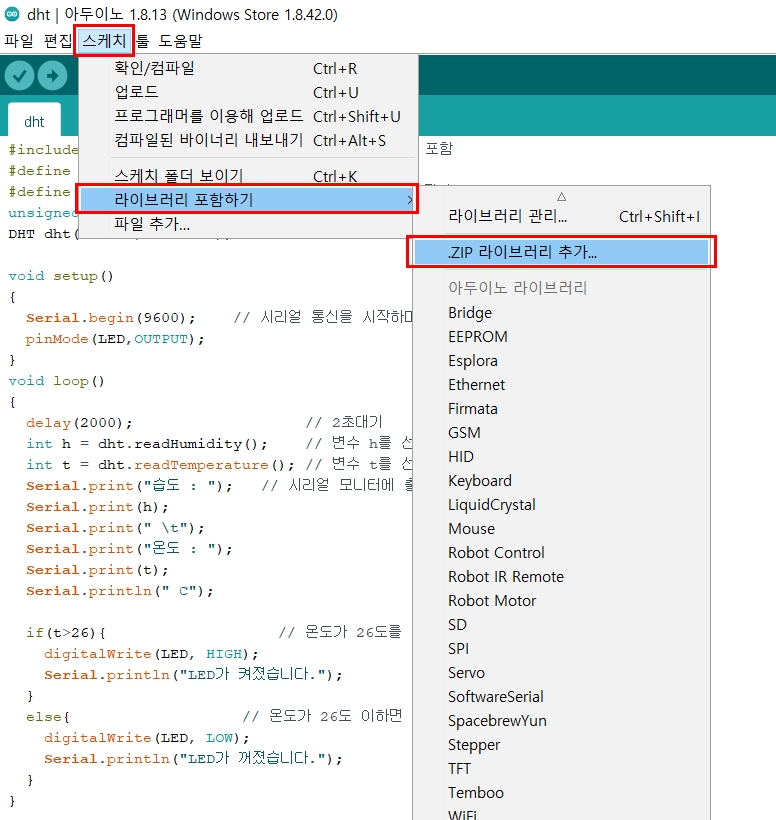Click the Arduino logo in title bar
Viewport: 776px width, 820px height.
tap(12, 14)
